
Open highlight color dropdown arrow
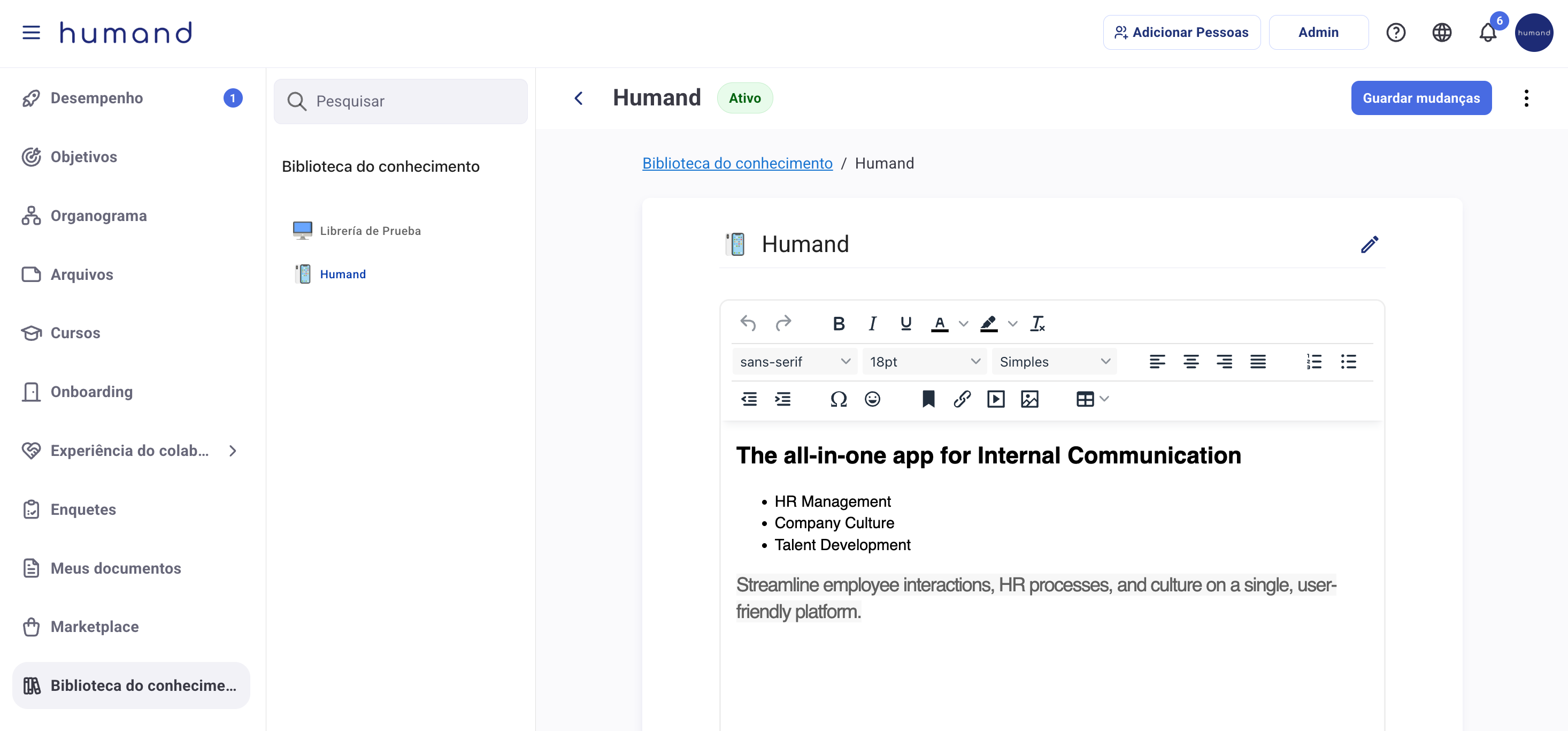(1012, 323)
